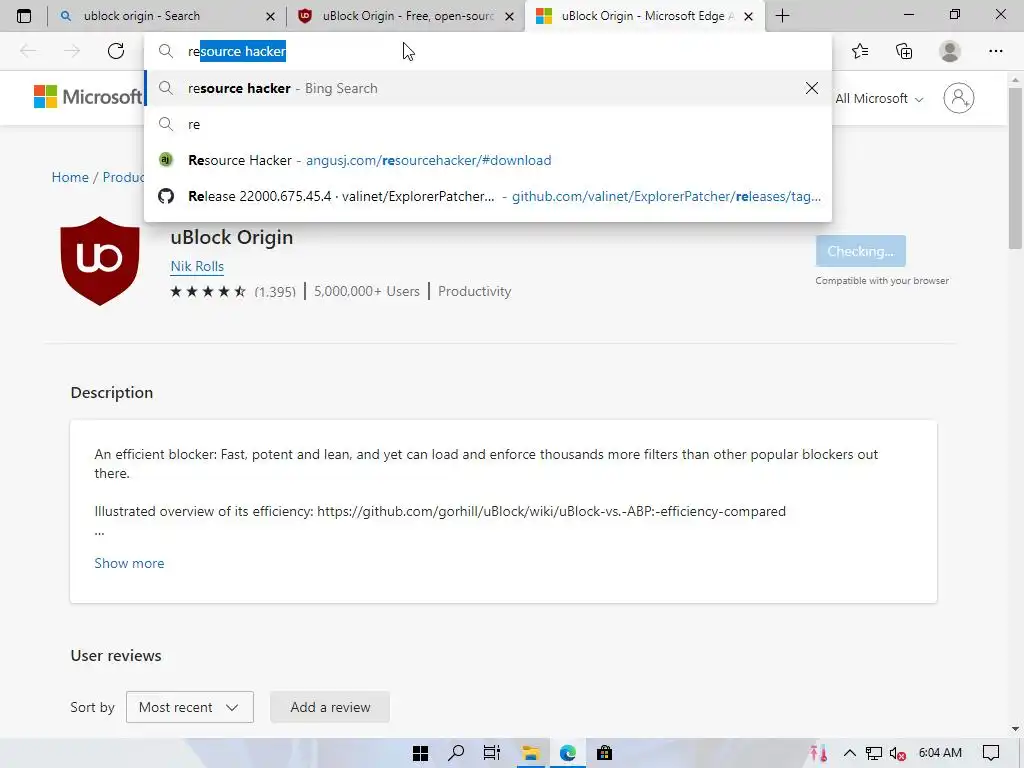Show hidden system tray icons
The image size is (1024, 768).
point(849,753)
